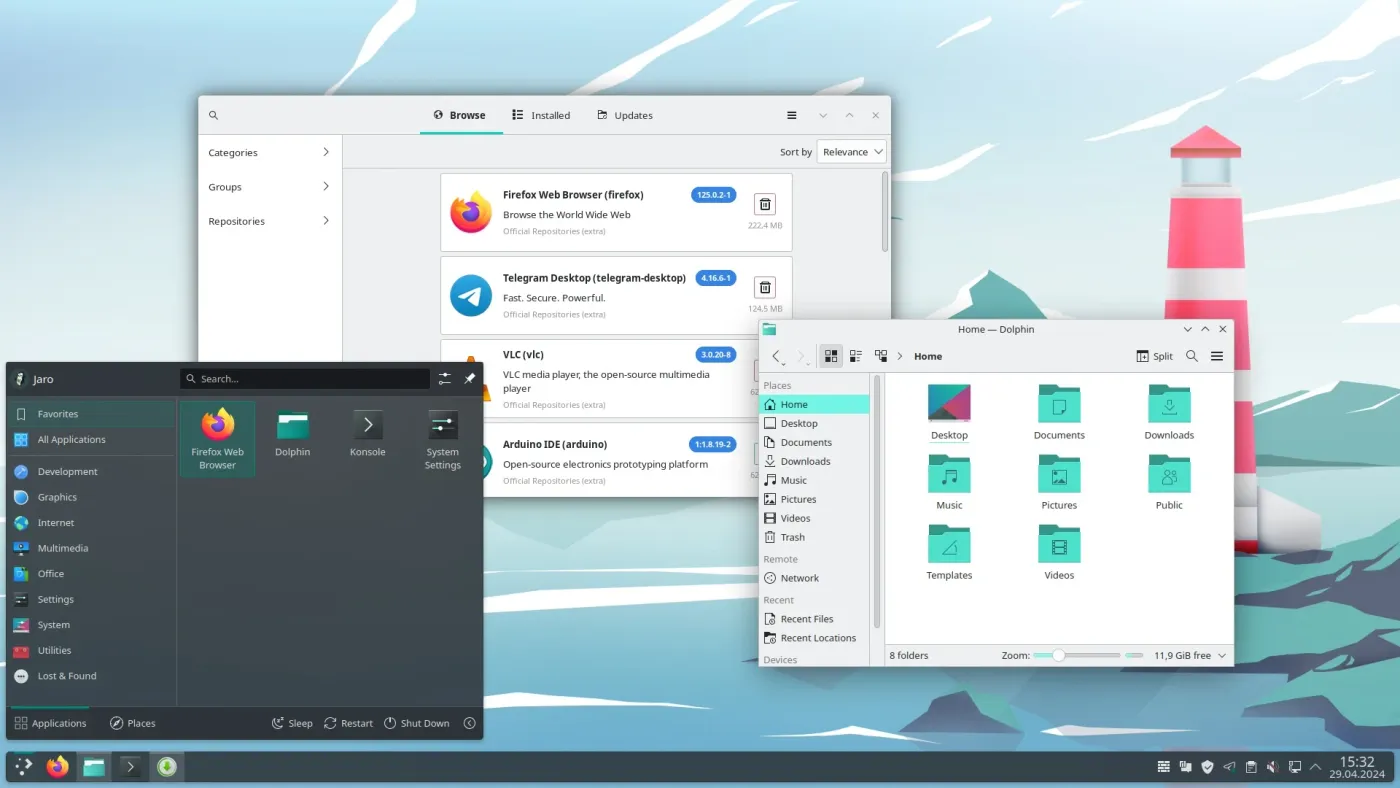The height and width of the screenshot is (788, 1400).
Task: Open Dolphin's hamburger menu
Action: [1217, 355]
